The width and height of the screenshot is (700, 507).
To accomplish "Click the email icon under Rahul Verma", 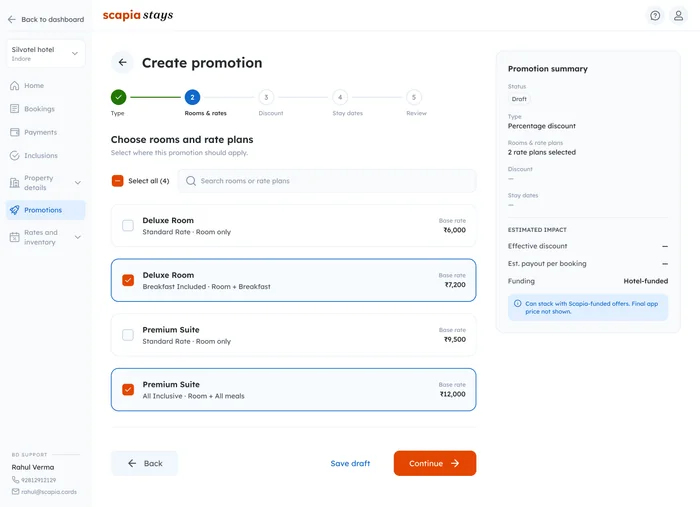I will 15,491.
